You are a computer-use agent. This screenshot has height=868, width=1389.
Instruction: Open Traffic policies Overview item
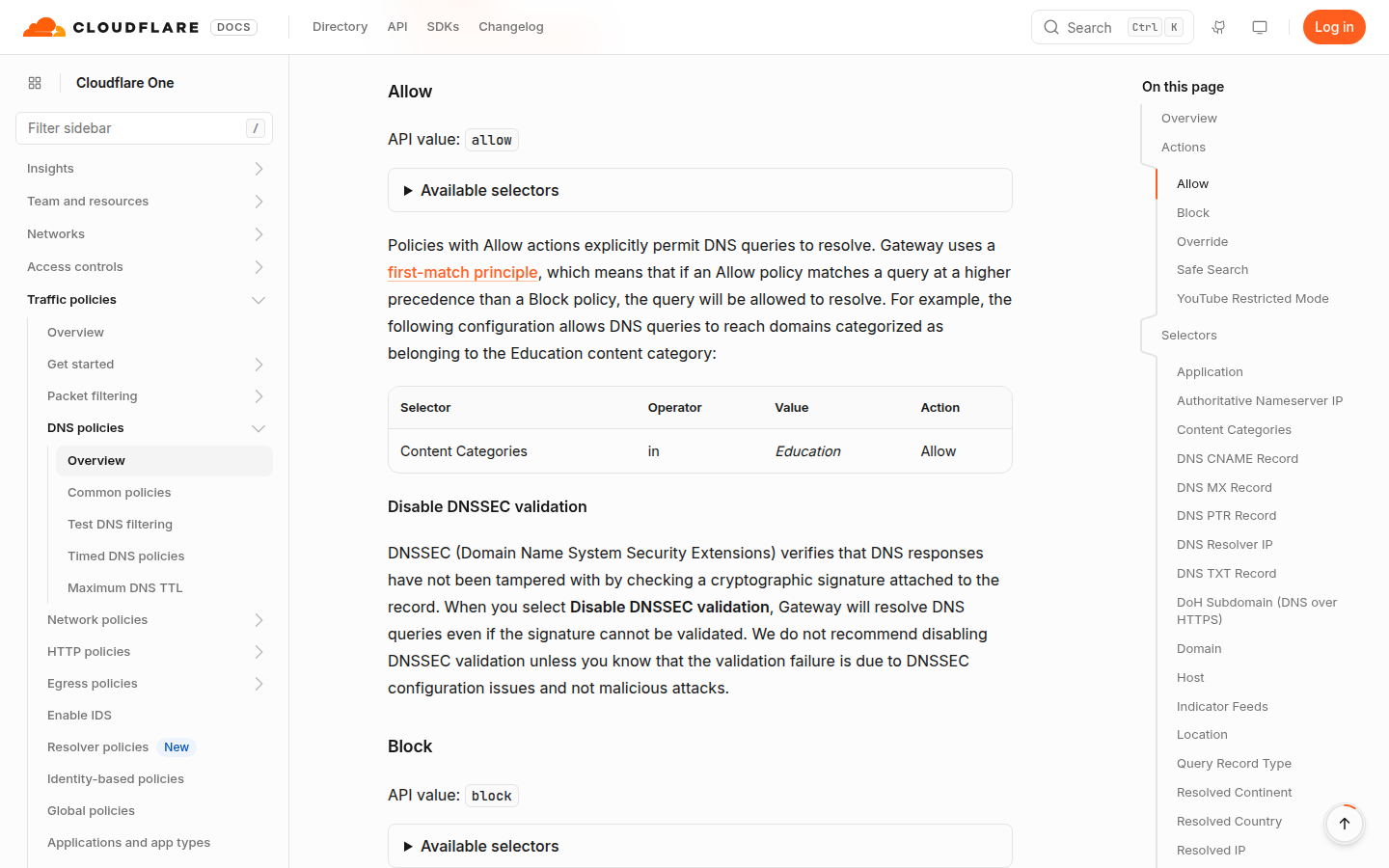tap(75, 333)
